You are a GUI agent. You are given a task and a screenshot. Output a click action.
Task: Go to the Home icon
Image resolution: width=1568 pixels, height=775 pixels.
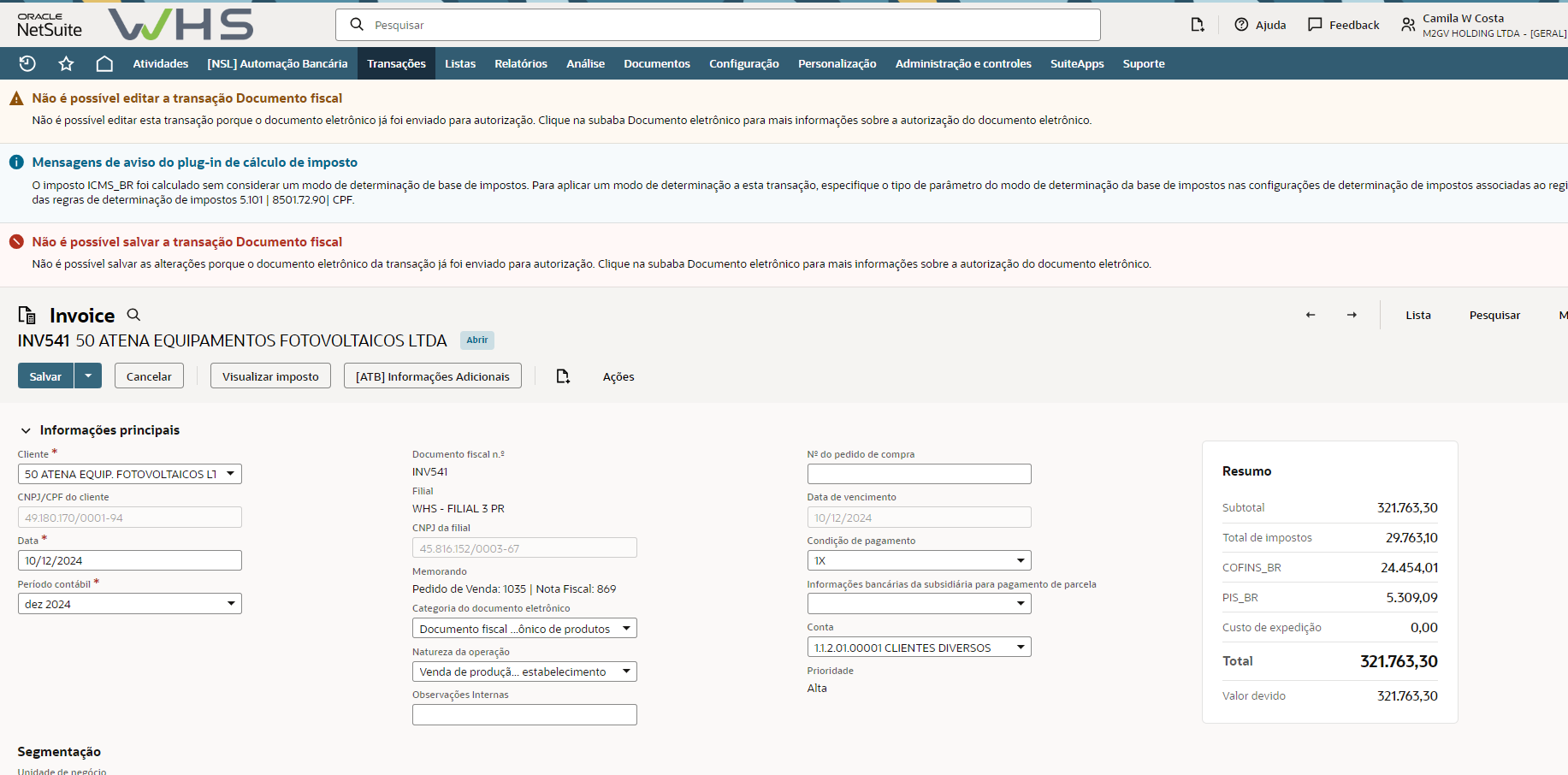[x=104, y=63]
